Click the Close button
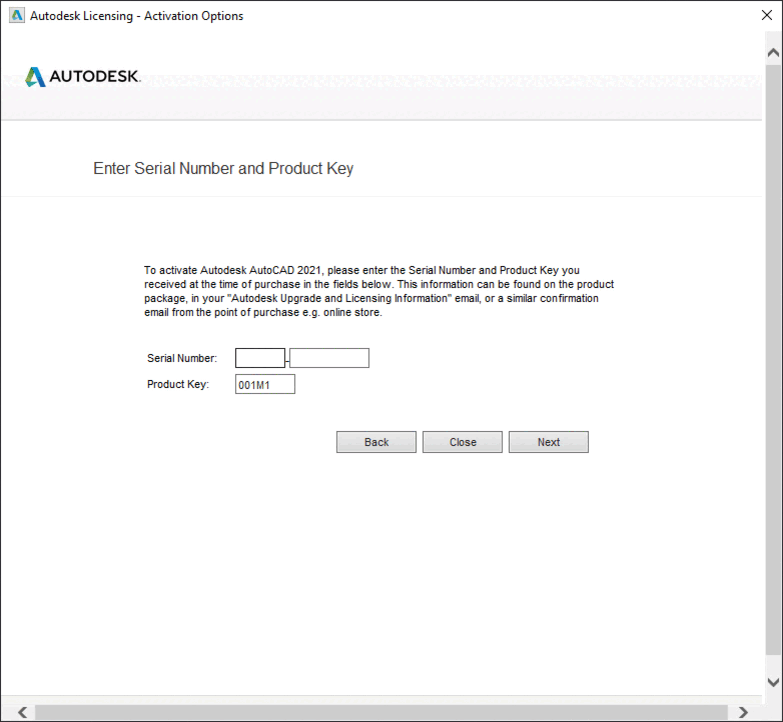The image size is (783, 722). click(462, 442)
